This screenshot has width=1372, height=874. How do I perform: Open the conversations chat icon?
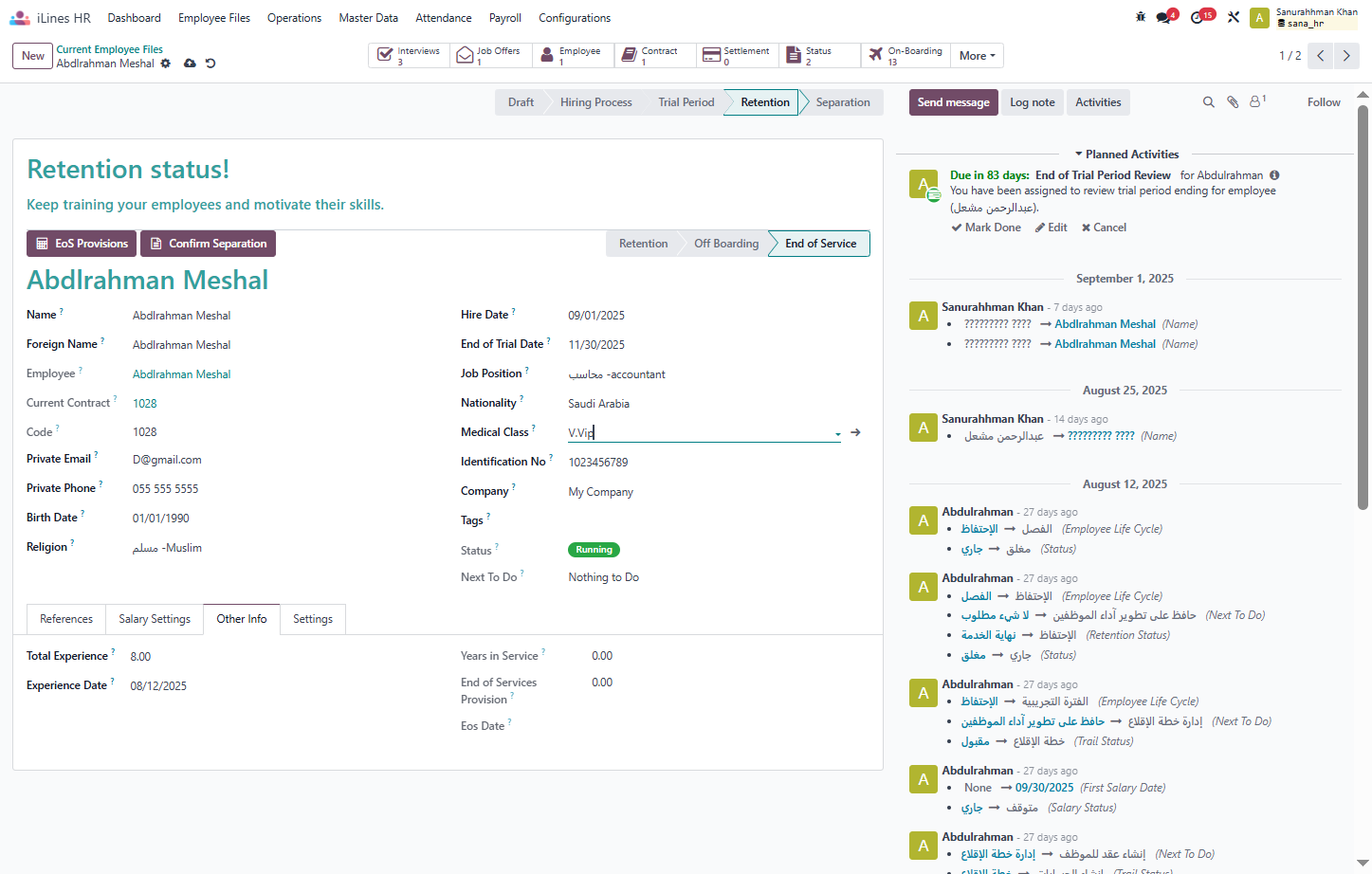1164,17
